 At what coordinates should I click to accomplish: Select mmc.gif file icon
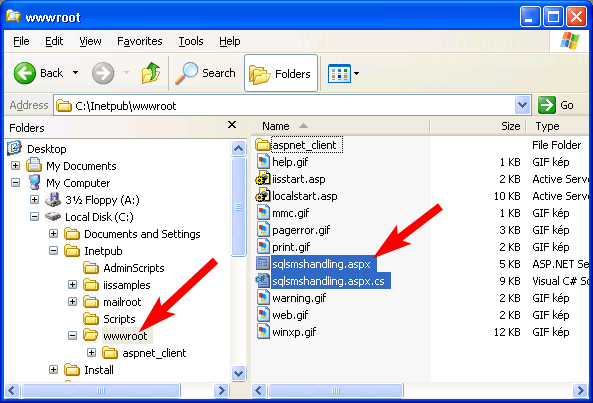tap(263, 213)
